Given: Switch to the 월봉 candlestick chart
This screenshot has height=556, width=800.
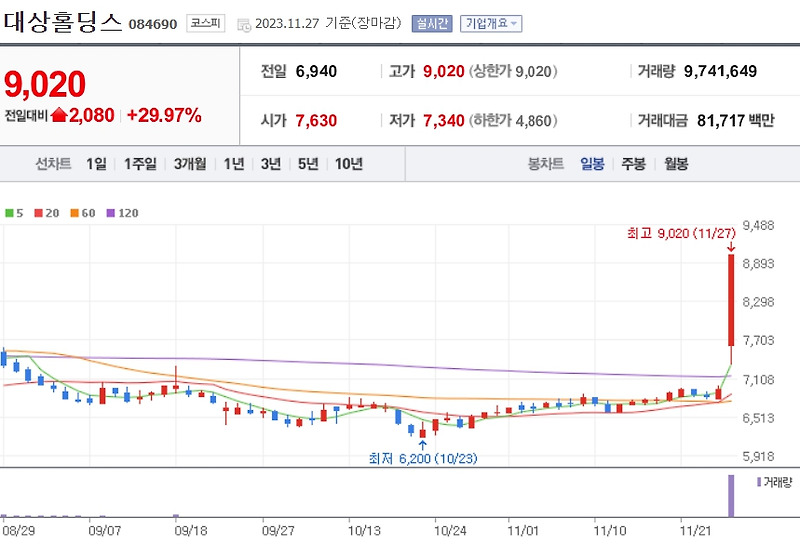Looking at the screenshot, I should click(x=676, y=164).
